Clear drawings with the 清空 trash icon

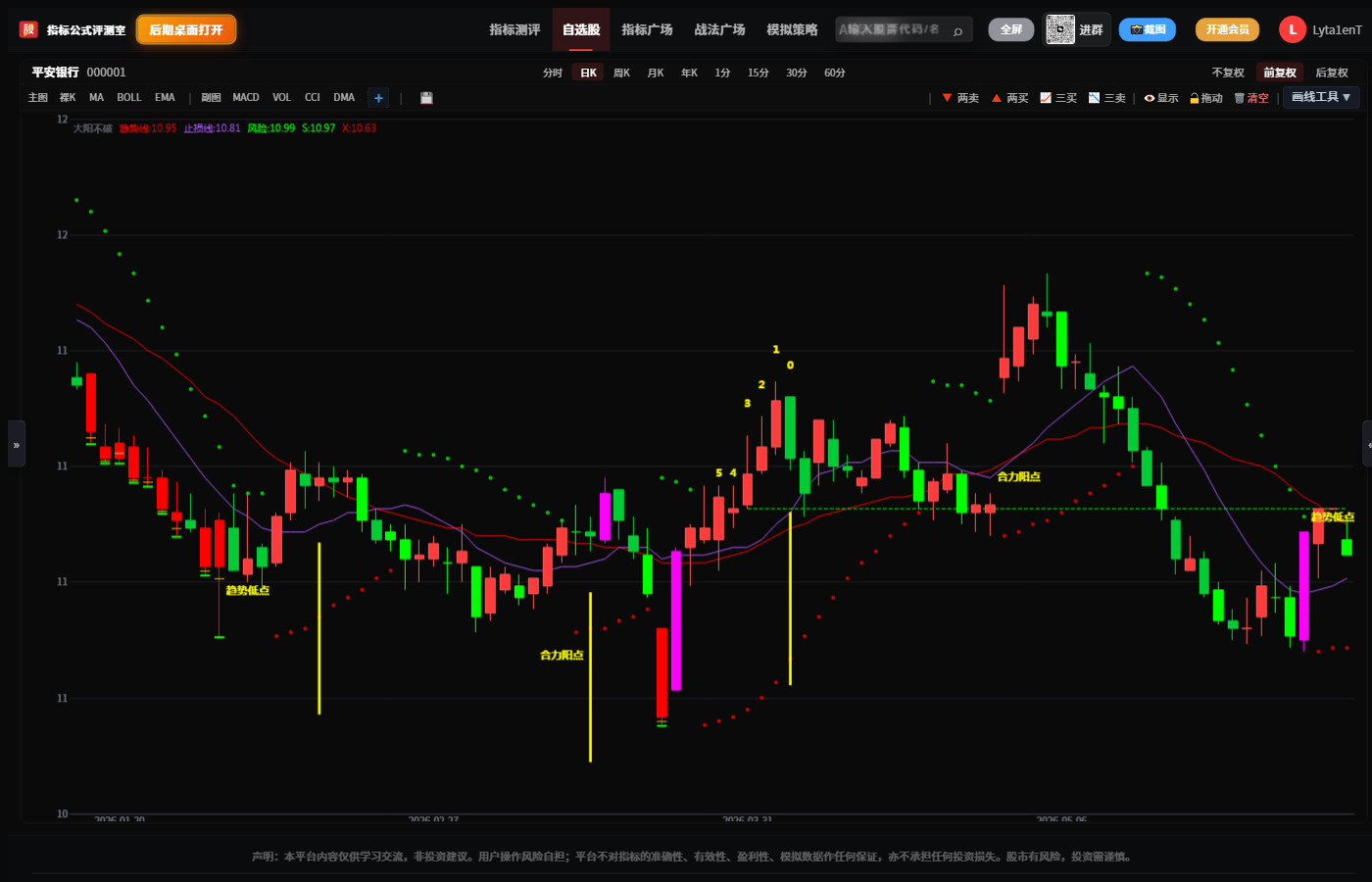click(x=1251, y=98)
